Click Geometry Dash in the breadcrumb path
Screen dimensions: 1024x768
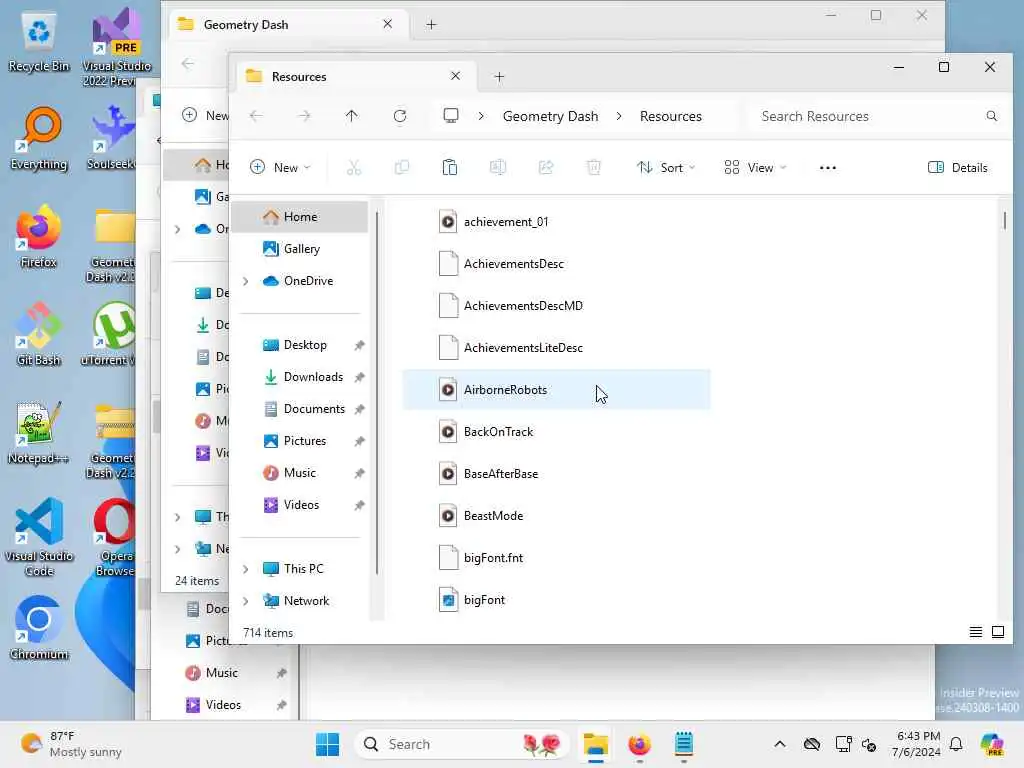point(550,116)
